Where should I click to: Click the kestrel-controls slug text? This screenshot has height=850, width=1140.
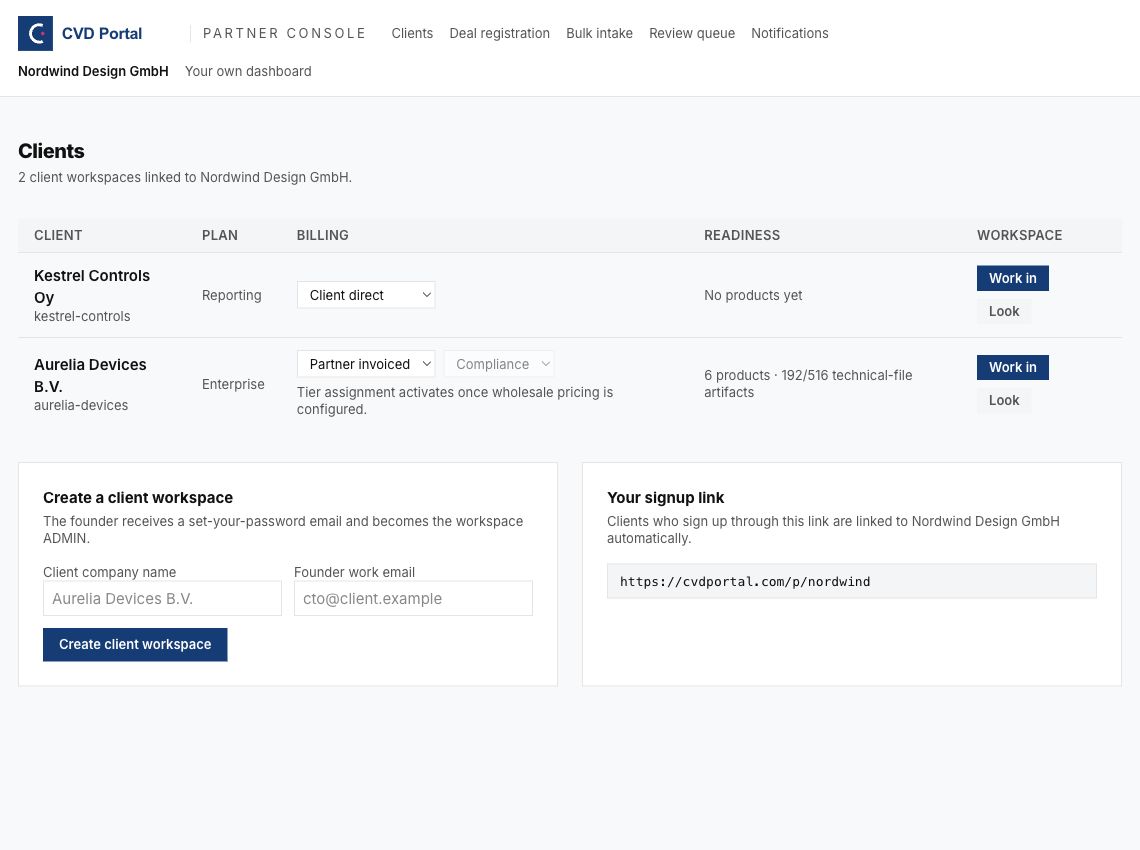coord(82,316)
